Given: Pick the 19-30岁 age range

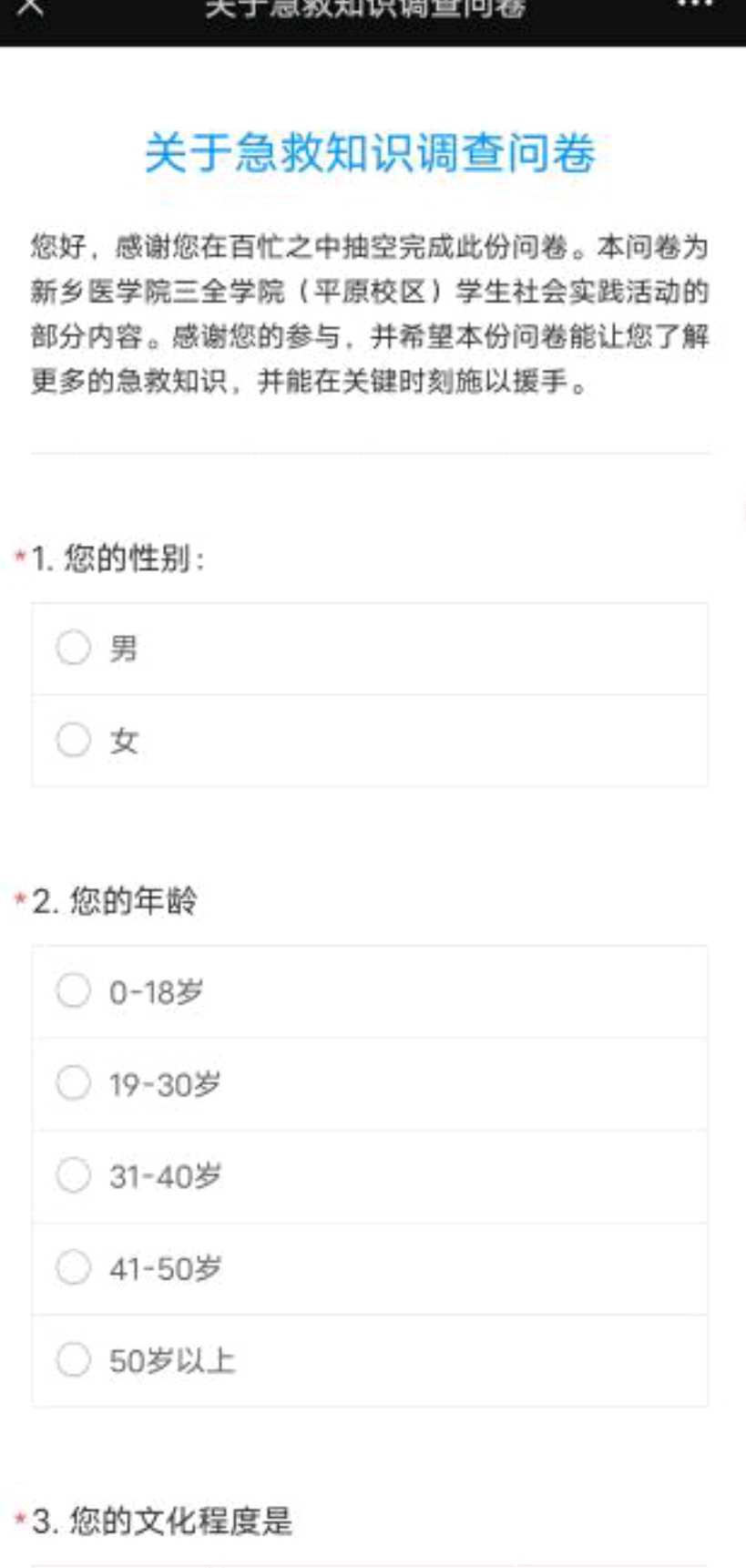Looking at the screenshot, I should point(74,1083).
